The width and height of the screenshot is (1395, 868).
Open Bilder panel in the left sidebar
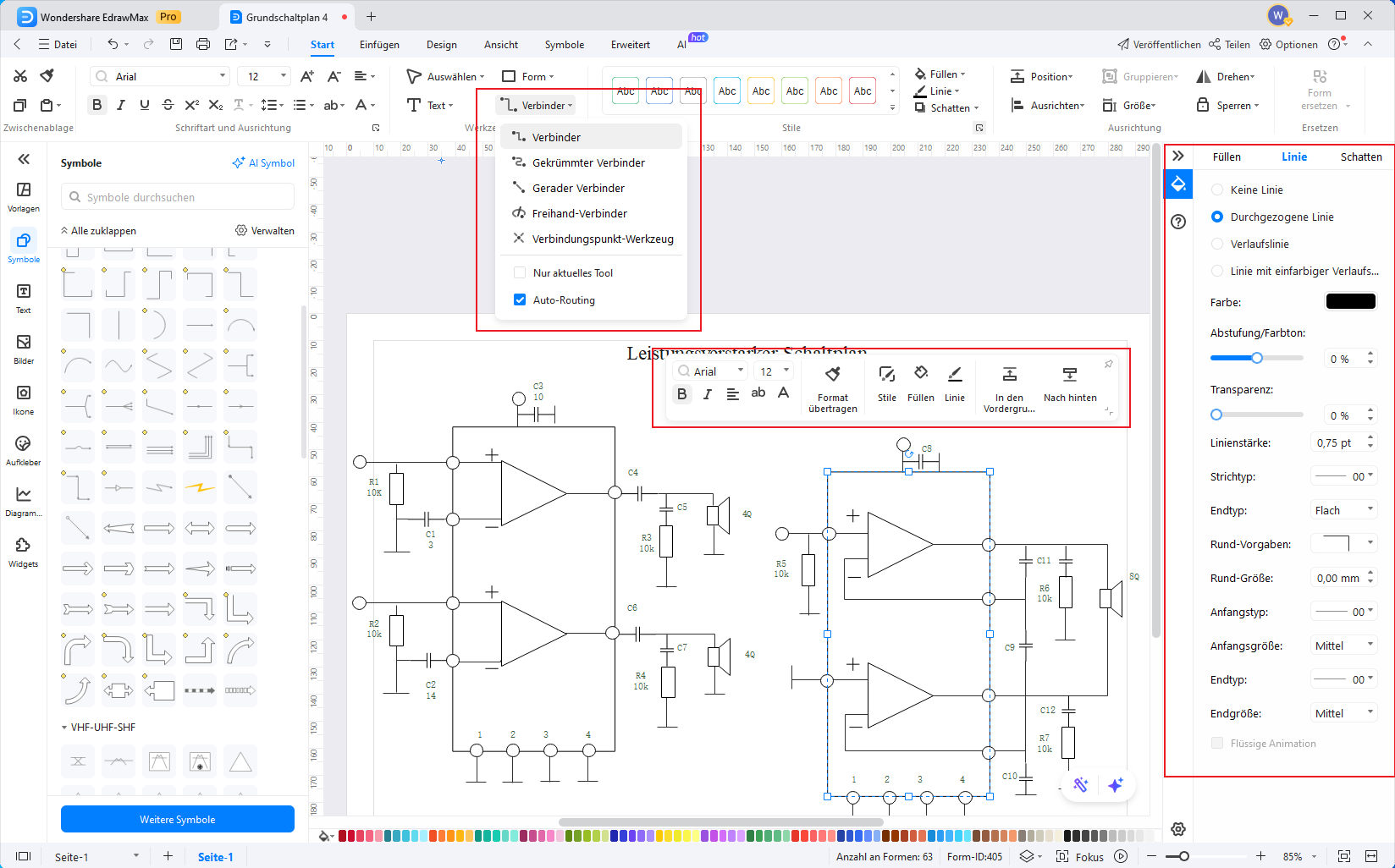(24, 349)
